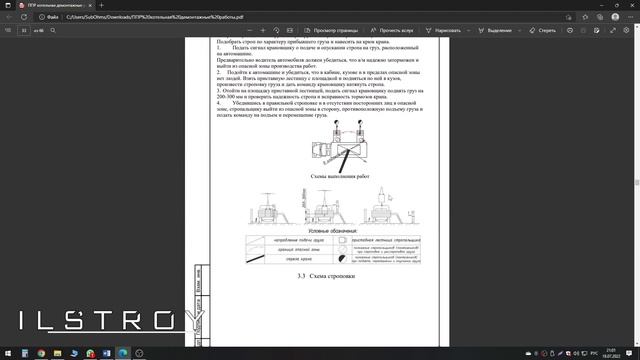Show site information Файл icon
This screenshot has width=640, height=360.
tap(49, 17)
